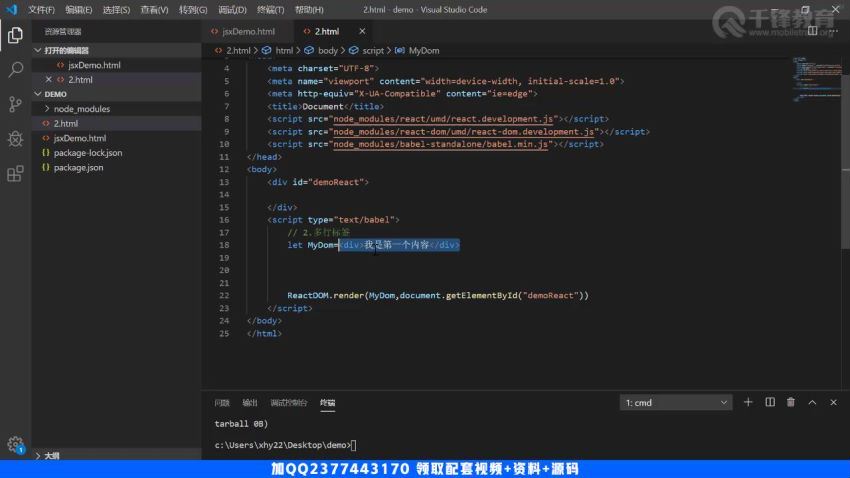
Task: Click the MyDom breadcrumb item
Action: click(424, 50)
